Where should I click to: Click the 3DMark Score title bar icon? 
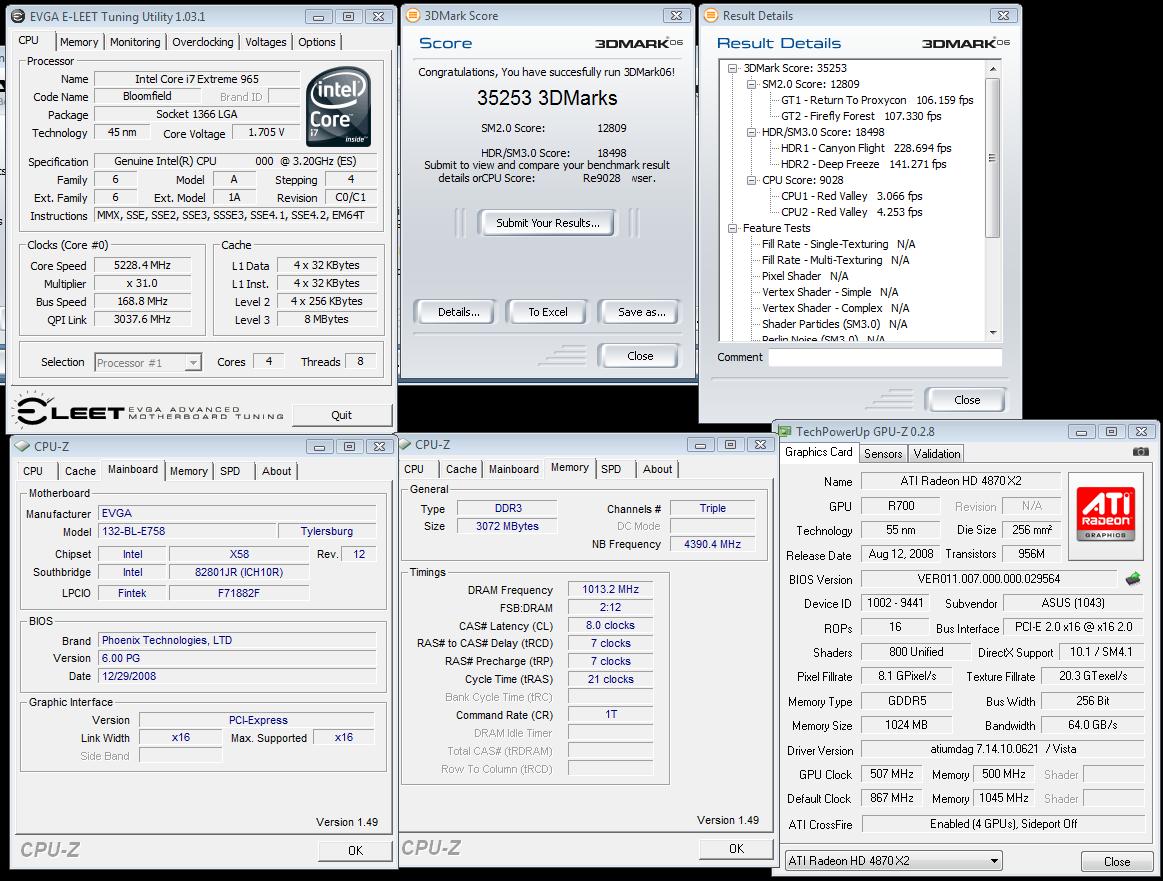click(x=413, y=15)
